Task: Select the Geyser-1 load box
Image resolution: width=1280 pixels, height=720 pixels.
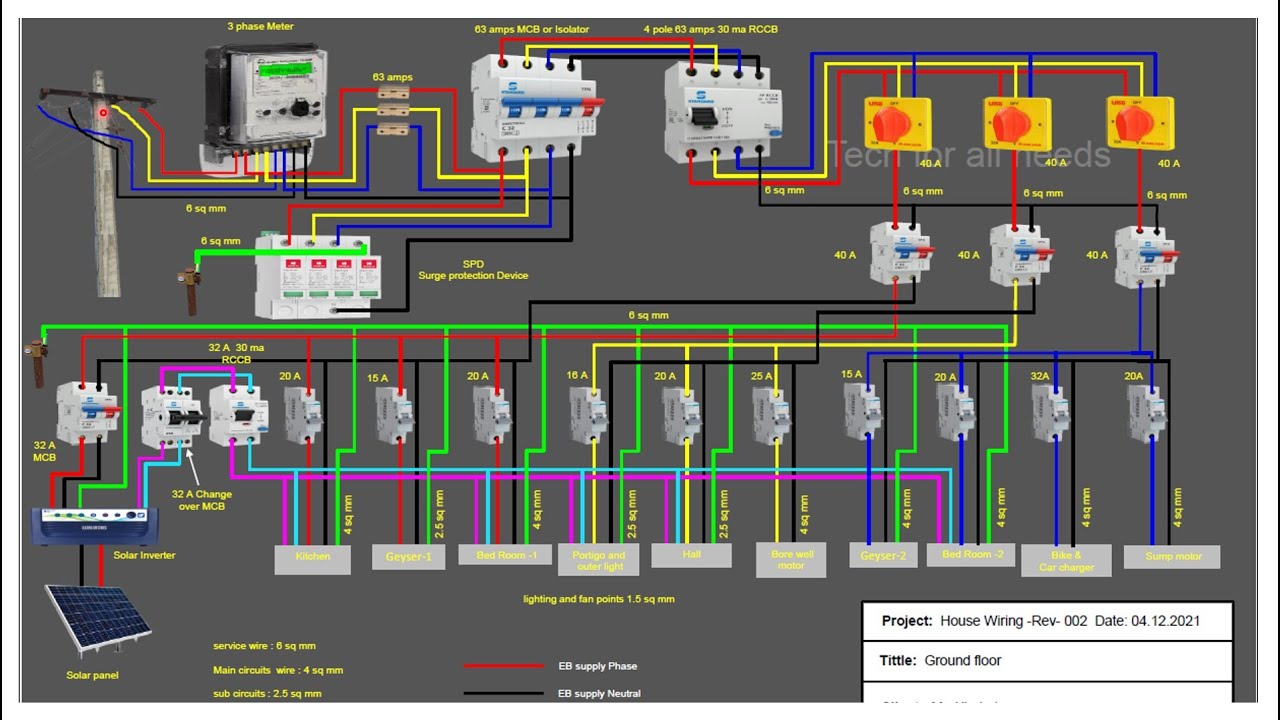Action: 409,558
